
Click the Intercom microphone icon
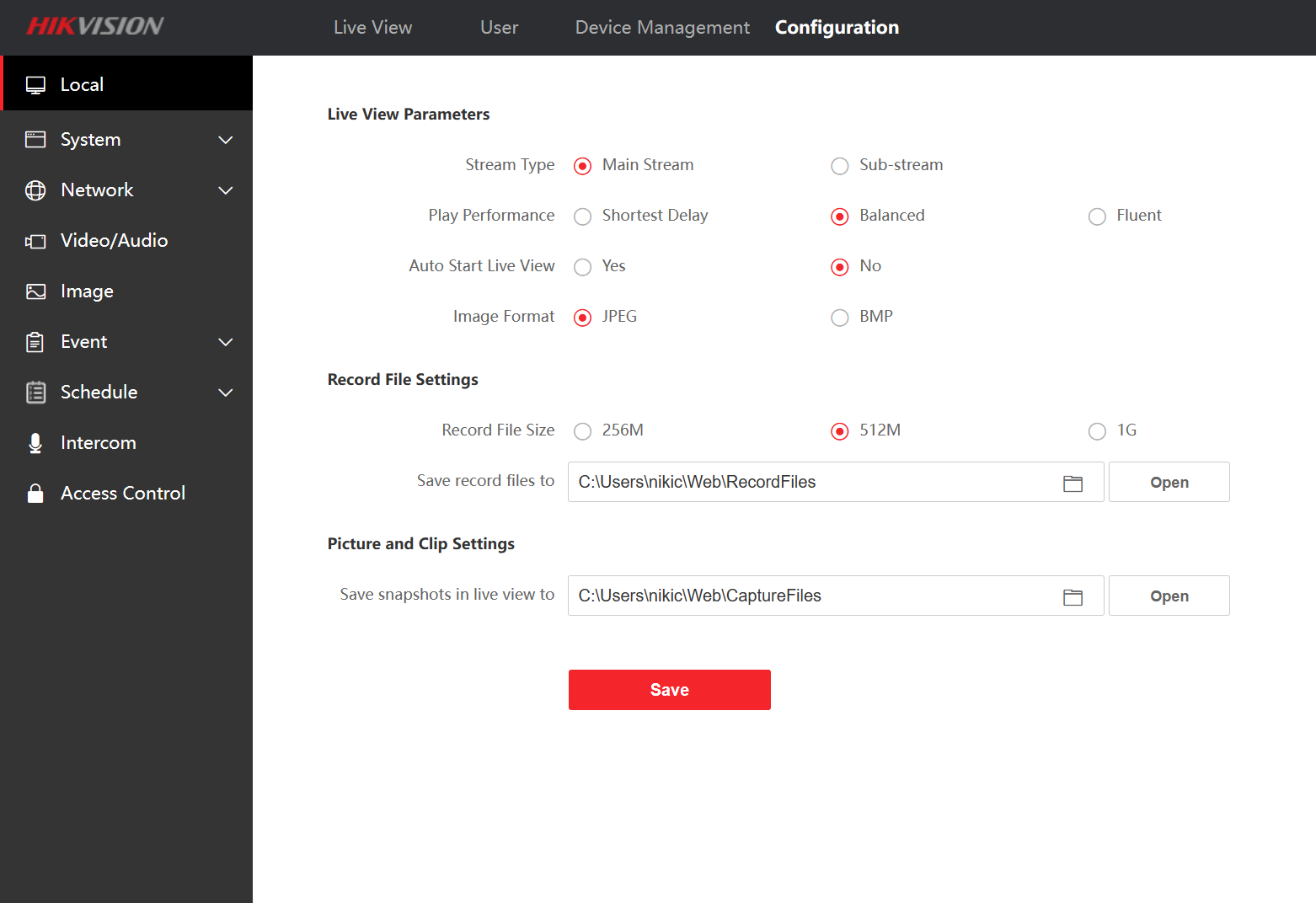(35, 443)
